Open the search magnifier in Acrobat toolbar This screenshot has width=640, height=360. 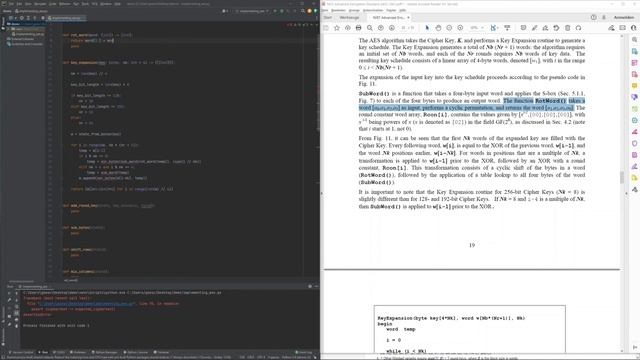point(369,28)
